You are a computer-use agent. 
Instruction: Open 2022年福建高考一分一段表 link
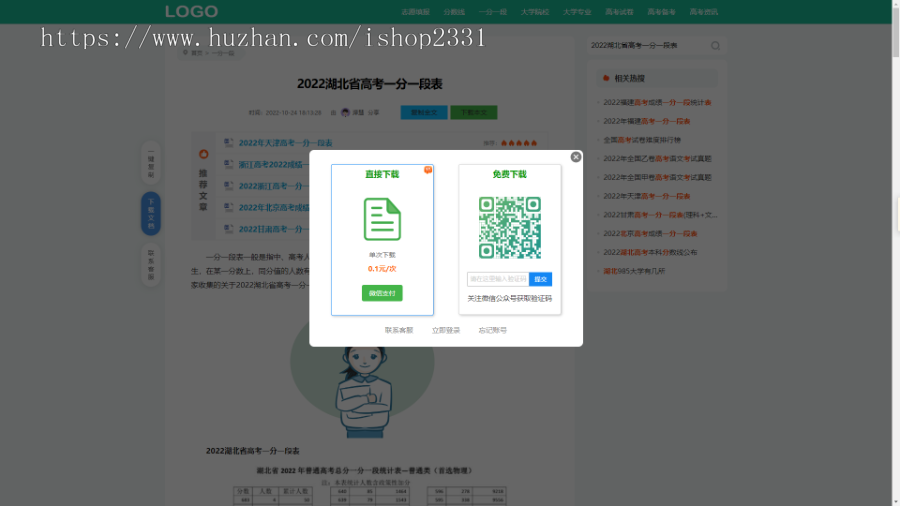[x=647, y=121]
